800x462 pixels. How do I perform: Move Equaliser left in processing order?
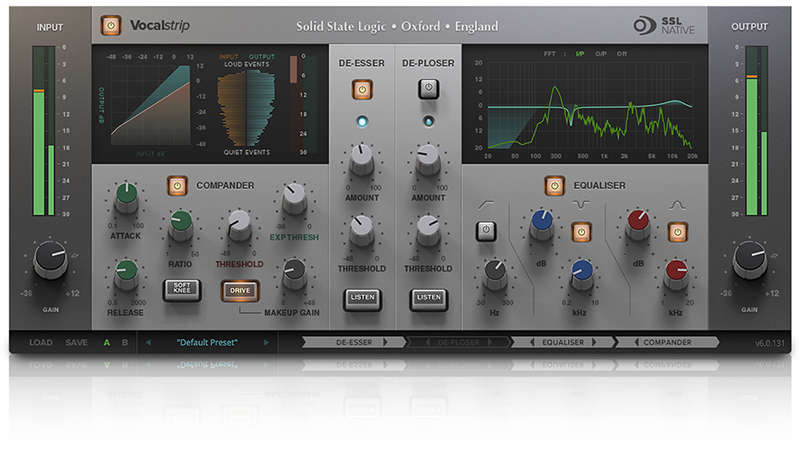(532, 342)
